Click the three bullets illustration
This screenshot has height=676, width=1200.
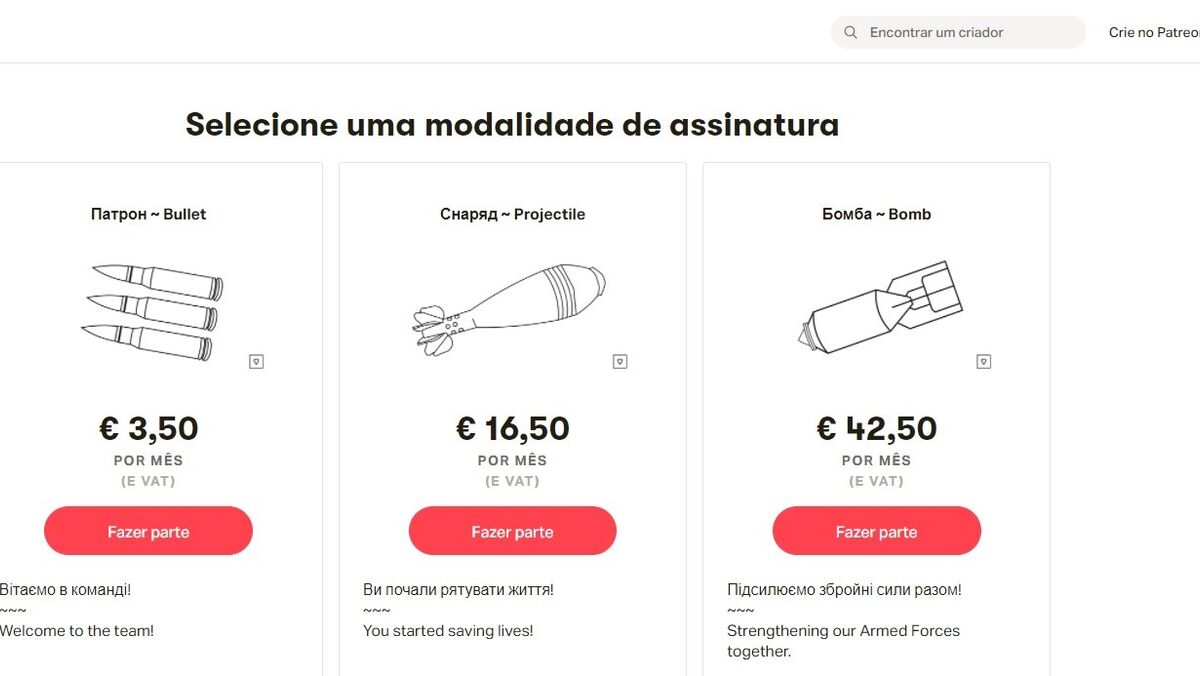[x=152, y=312]
